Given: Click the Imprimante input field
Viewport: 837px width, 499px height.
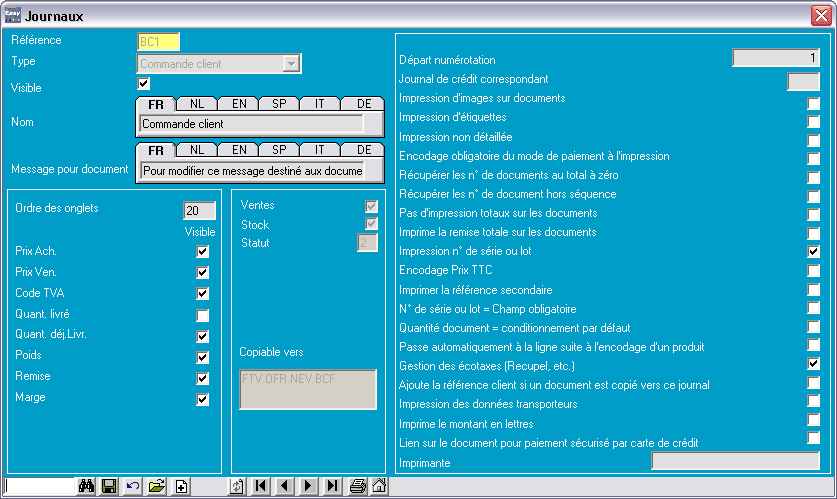Looking at the screenshot, I should [x=735, y=461].
